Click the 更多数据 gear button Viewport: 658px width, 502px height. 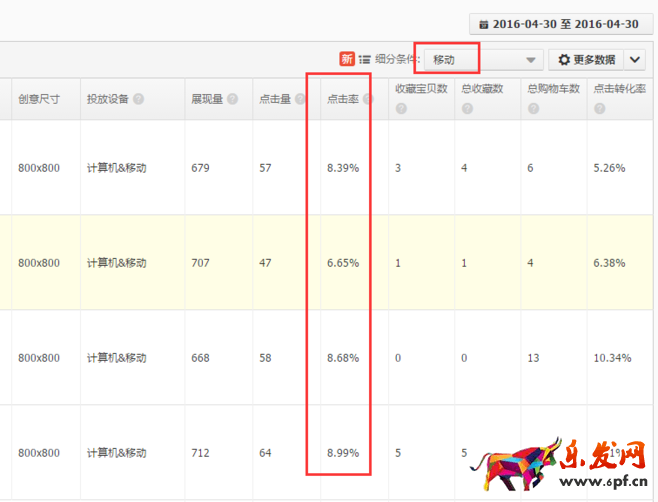(586, 60)
